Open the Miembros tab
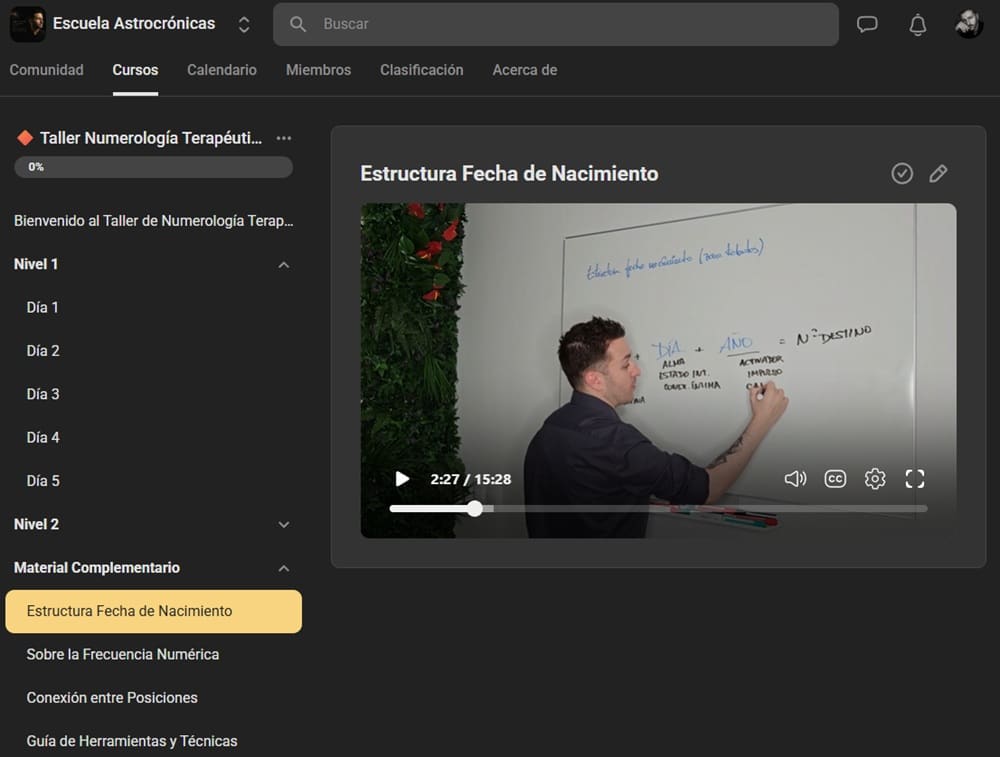Viewport: 1000px width, 757px height. point(318,70)
